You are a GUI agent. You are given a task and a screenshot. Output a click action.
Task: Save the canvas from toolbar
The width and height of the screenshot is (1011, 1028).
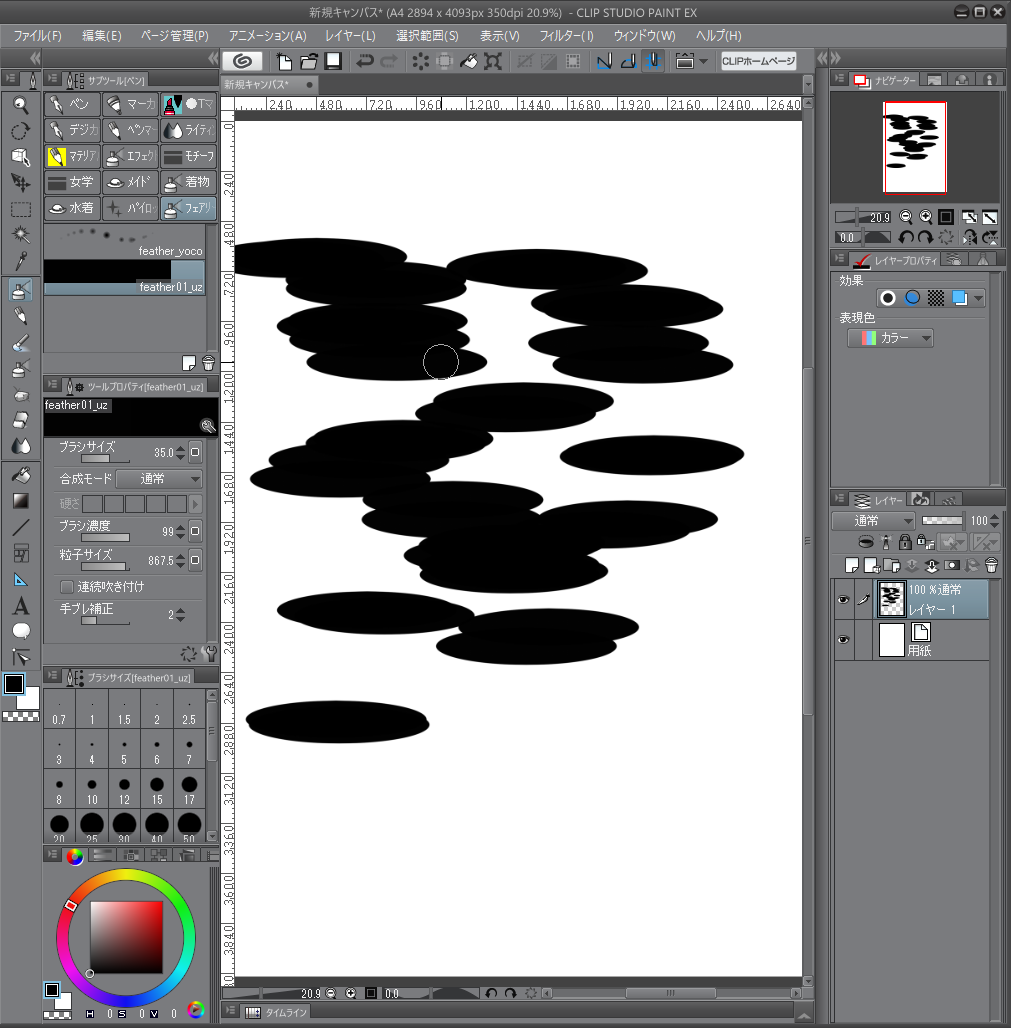333,61
